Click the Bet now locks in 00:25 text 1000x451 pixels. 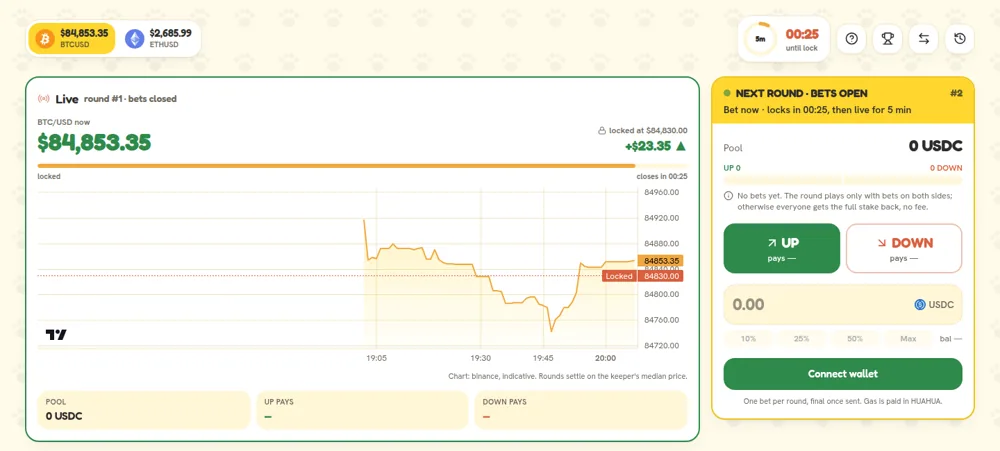[x=818, y=110]
